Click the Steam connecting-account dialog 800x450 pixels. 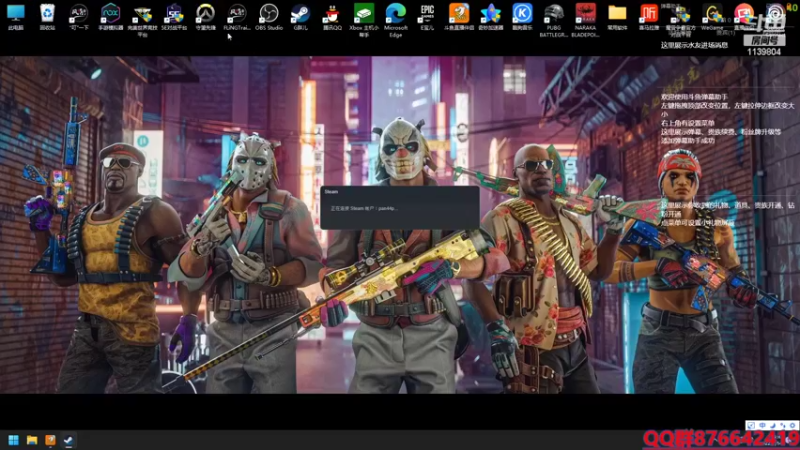point(399,208)
